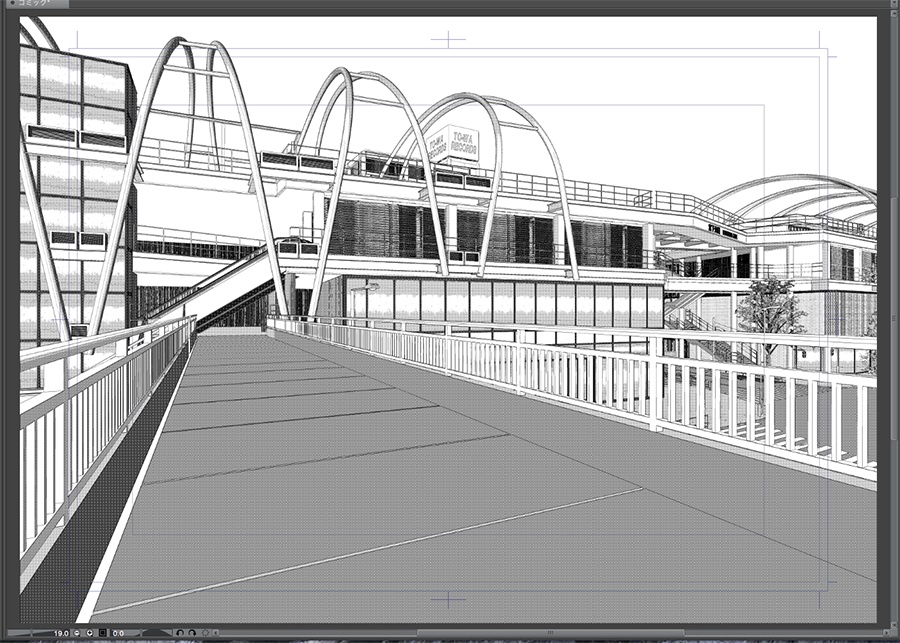Image resolution: width=900 pixels, height=643 pixels.
Task: Click the horizontal scrollbar thumb
Action: click(x=551, y=633)
